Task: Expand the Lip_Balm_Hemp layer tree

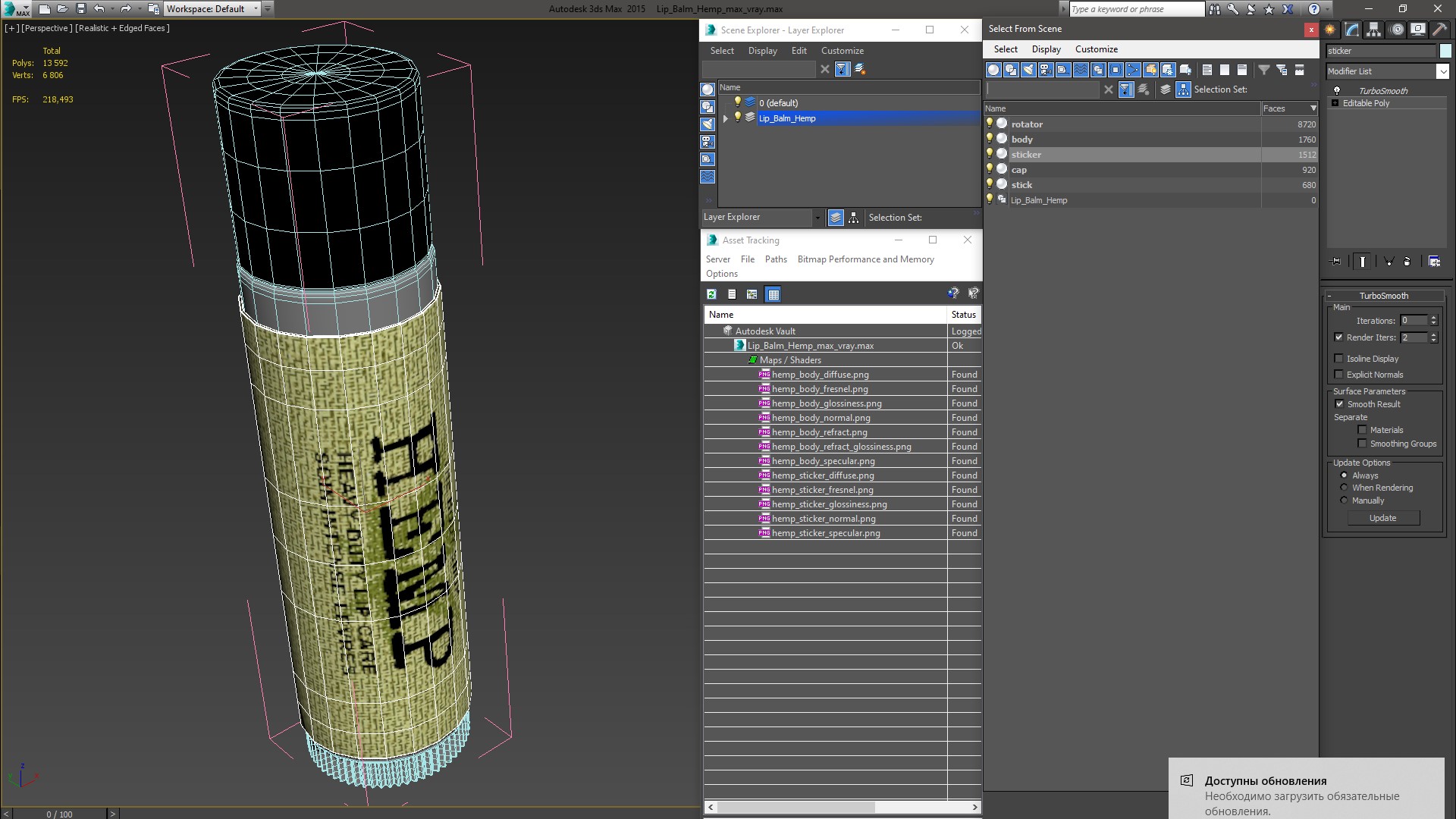Action: pyautogui.click(x=726, y=118)
